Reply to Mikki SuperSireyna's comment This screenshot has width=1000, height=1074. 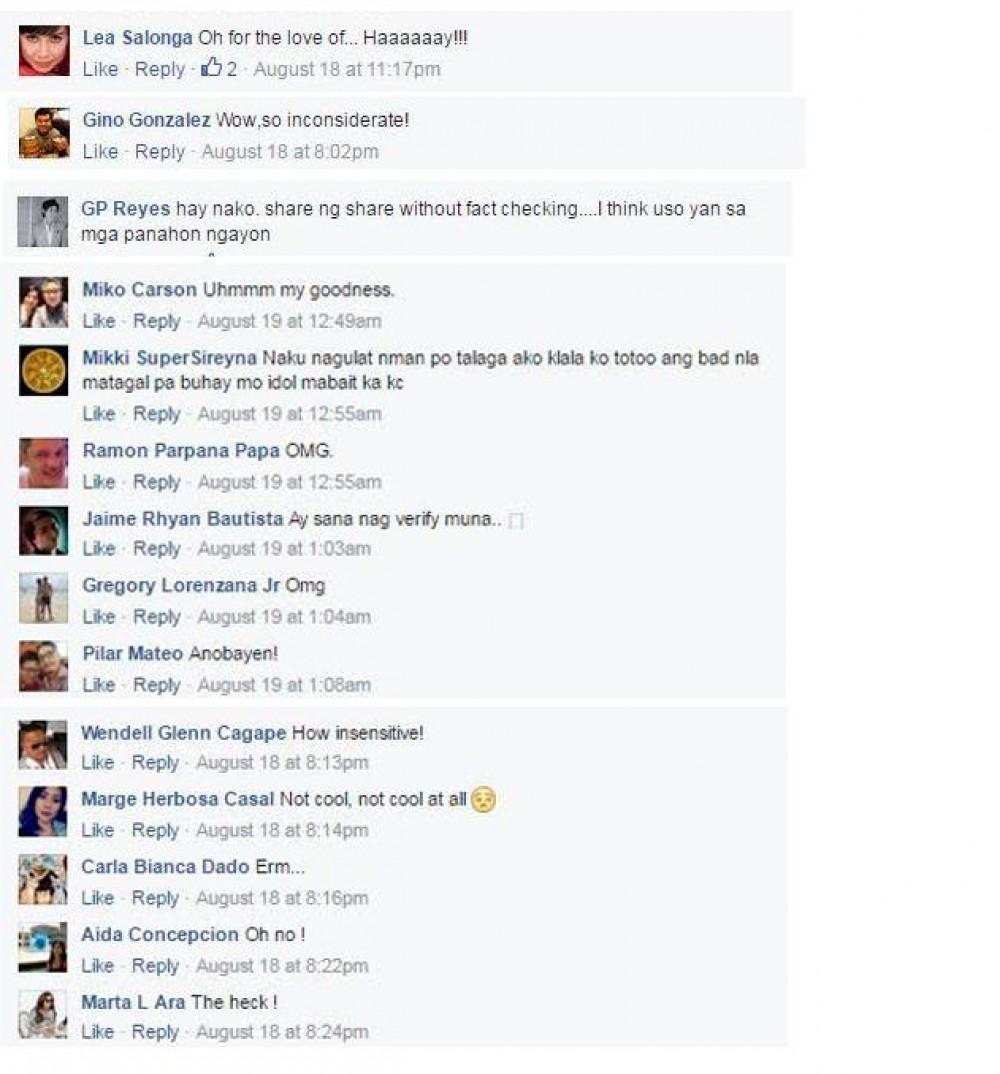pos(157,414)
